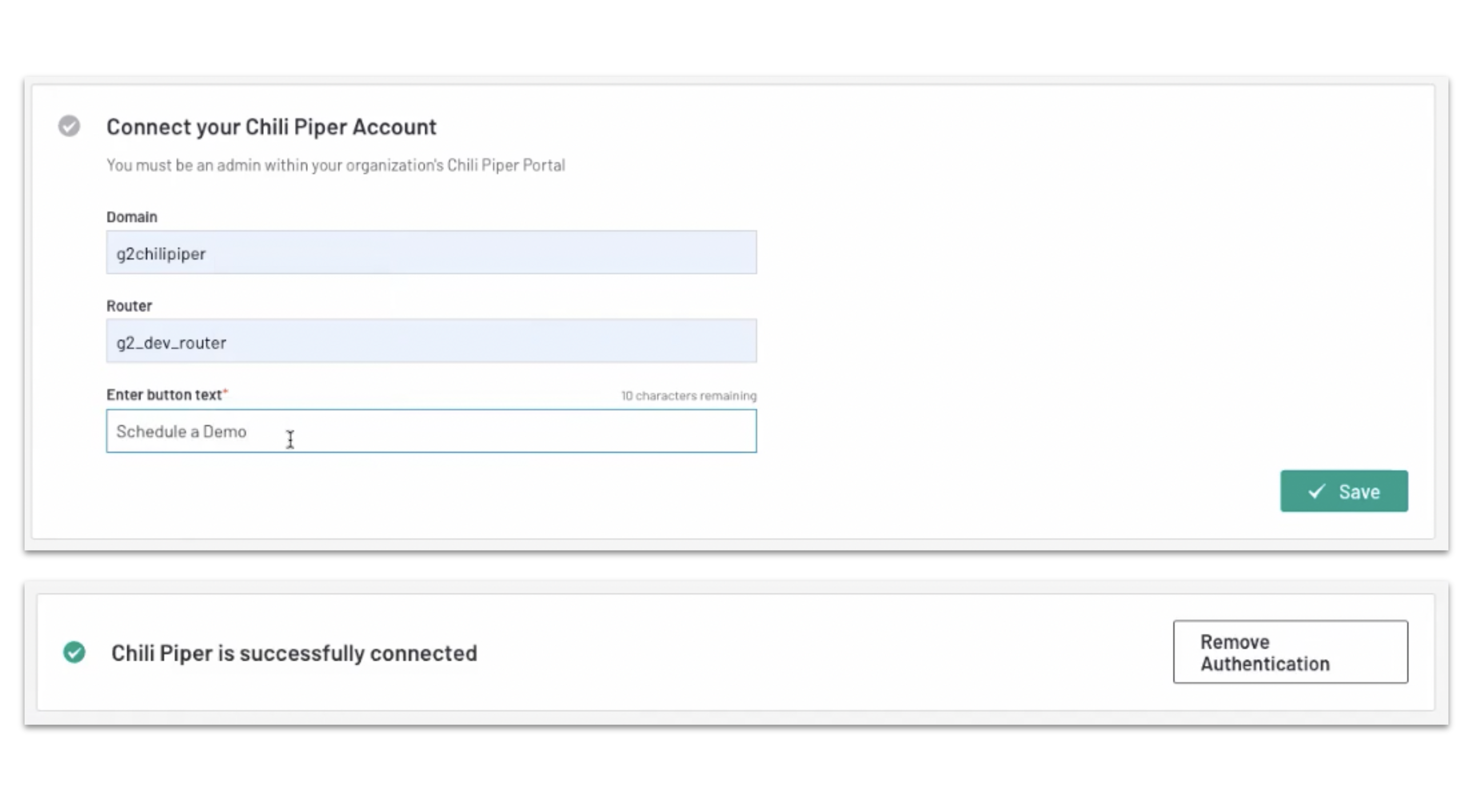
Task: Click the Connect your Chili Piper Account heading
Action: tap(271, 126)
